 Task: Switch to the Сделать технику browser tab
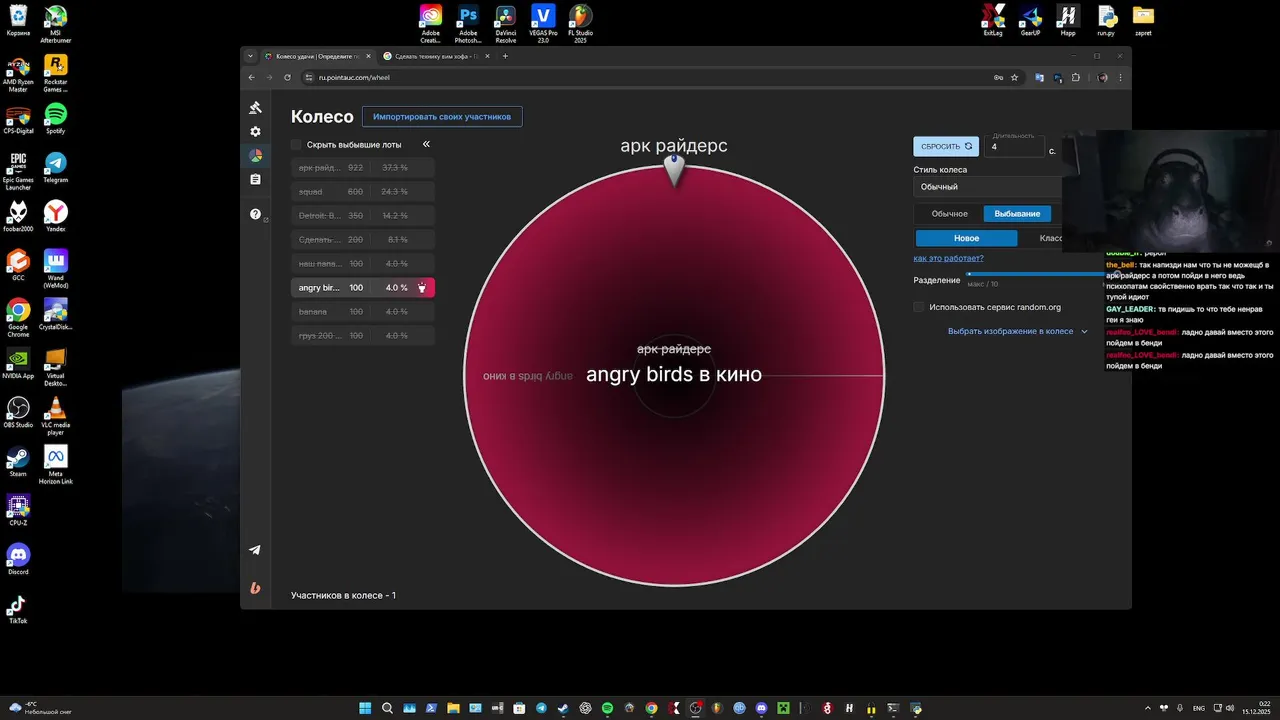click(437, 56)
